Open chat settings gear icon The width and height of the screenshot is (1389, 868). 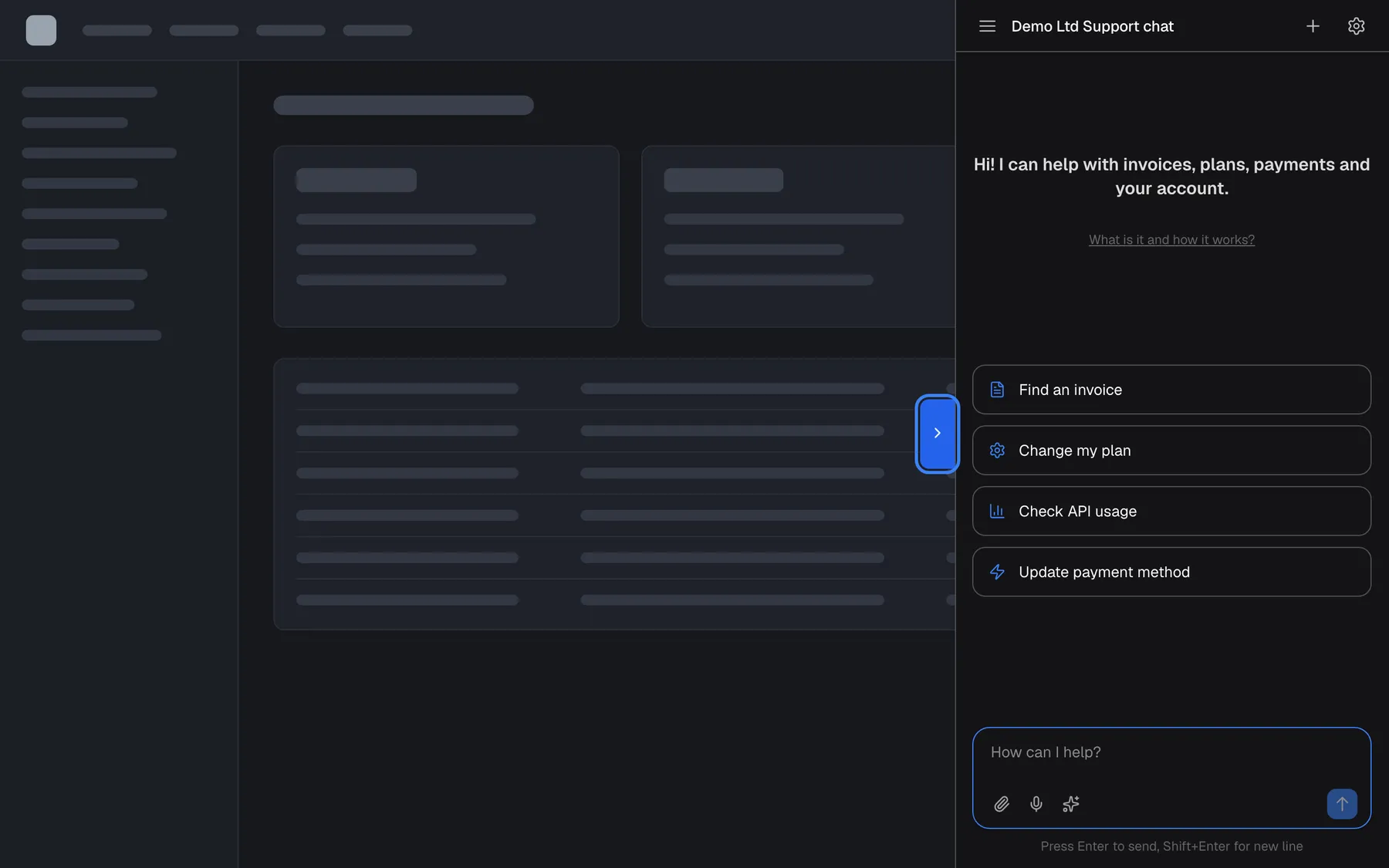[x=1356, y=26]
